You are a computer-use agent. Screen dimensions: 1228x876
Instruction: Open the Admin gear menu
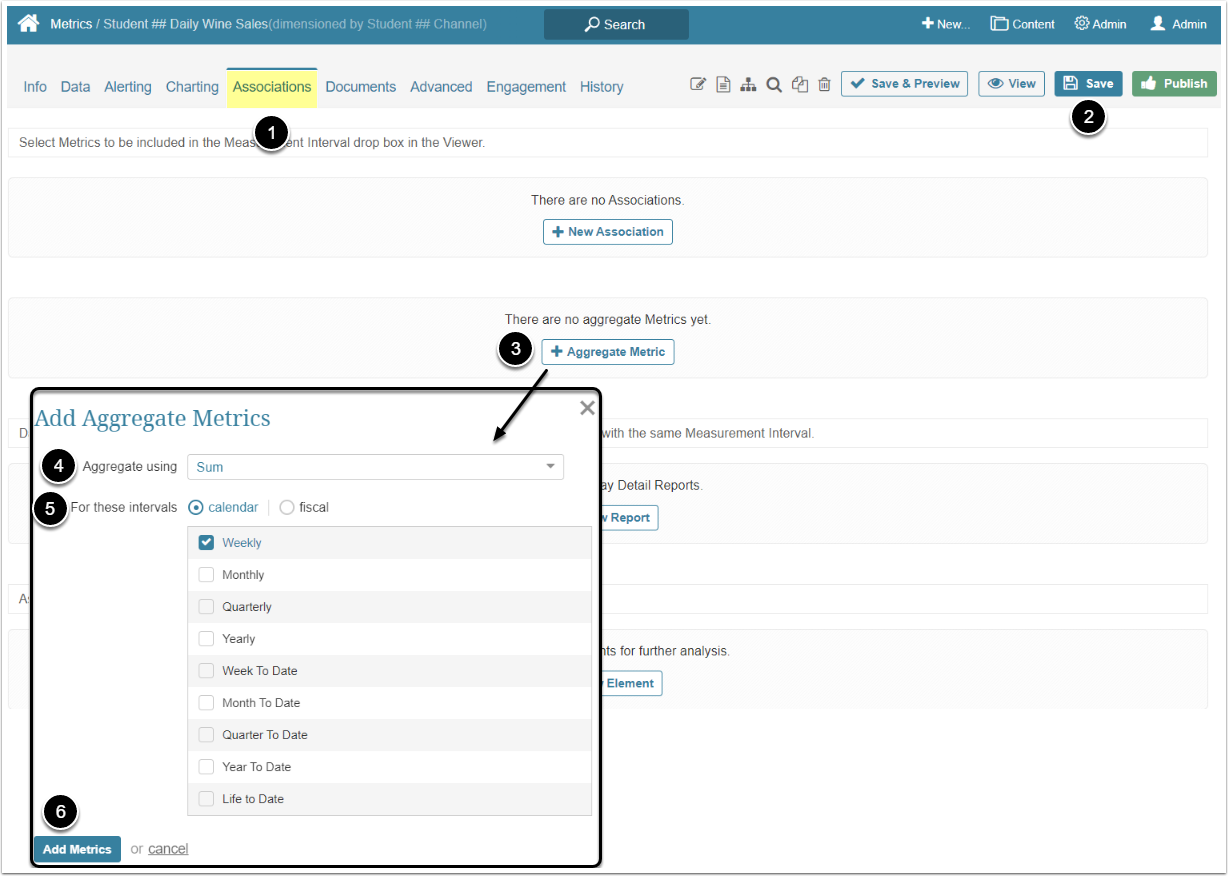coord(1100,24)
